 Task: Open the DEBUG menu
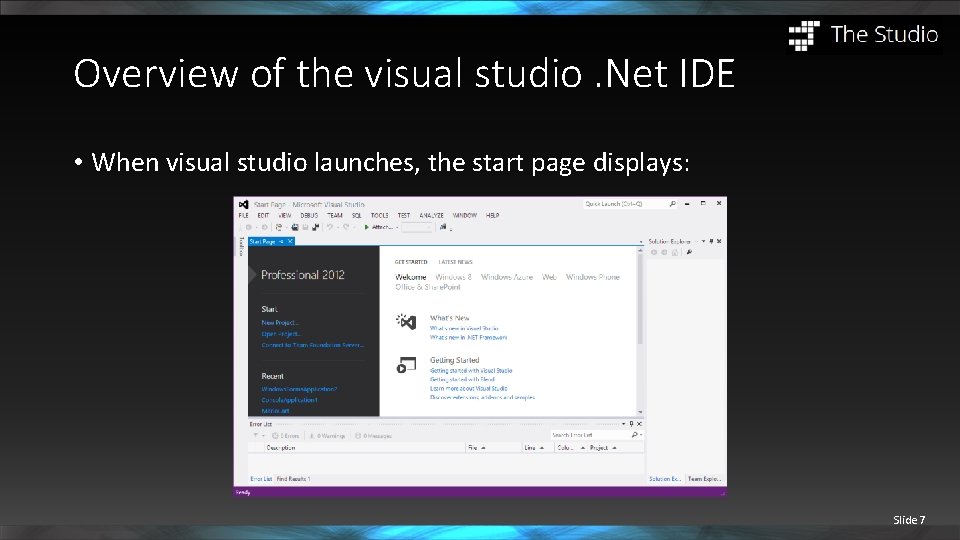(x=309, y=216)
